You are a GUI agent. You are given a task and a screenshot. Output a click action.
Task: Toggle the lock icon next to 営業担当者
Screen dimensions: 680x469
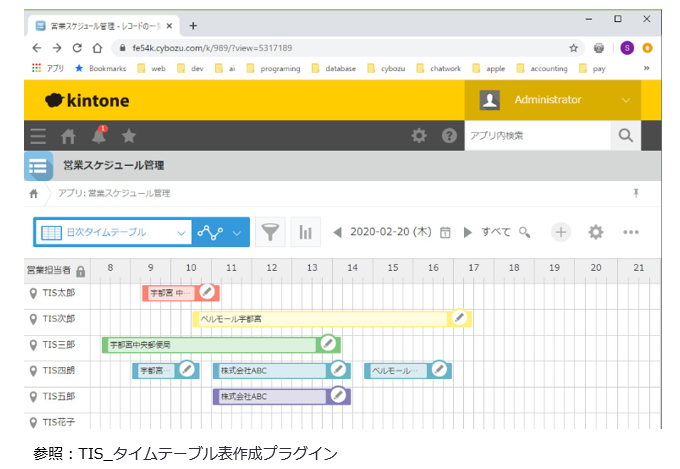(80, 270)
